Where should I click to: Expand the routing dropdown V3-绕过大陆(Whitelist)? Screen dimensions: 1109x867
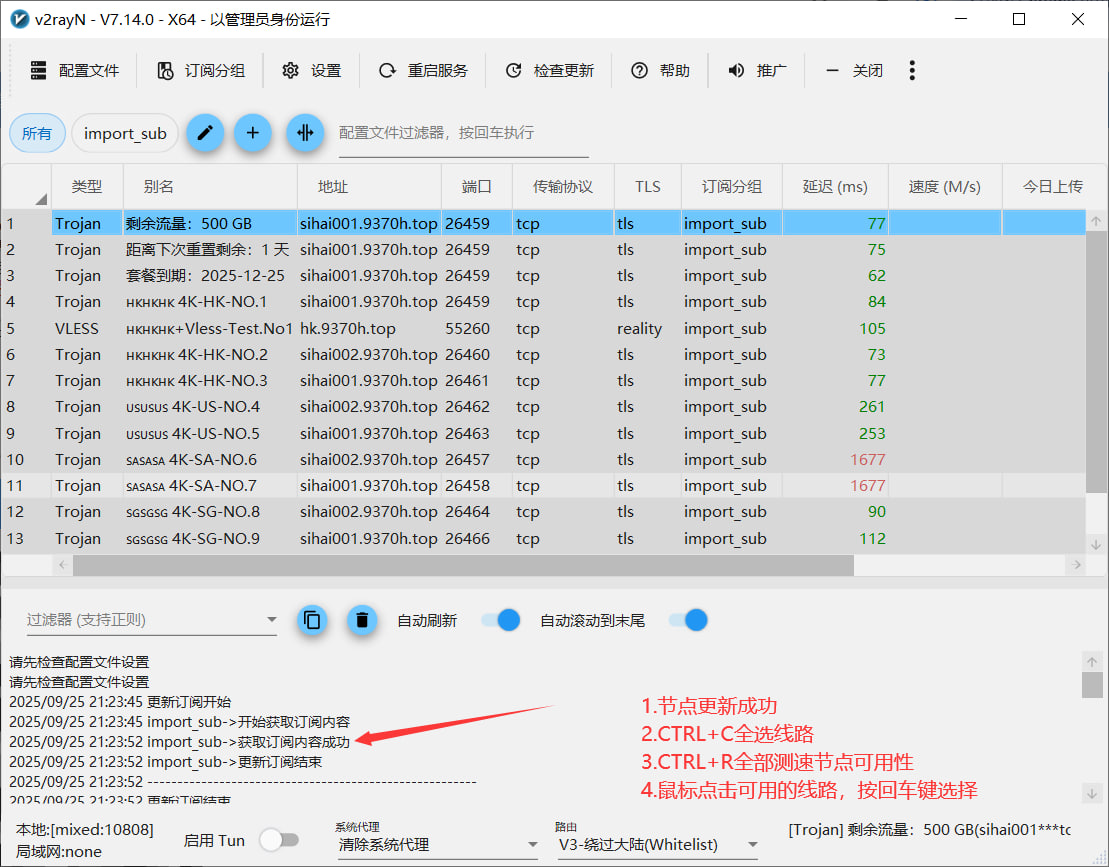coord(656,845)
